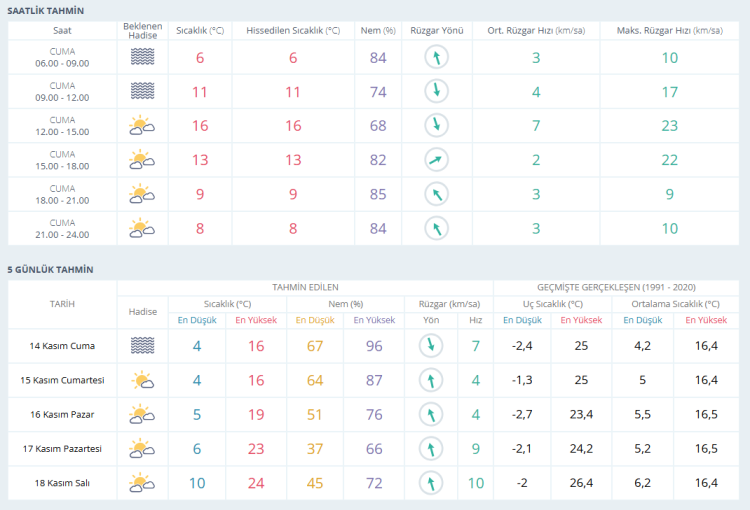The height and width of the screenshot is (510, 750).
Task: Click the weather icon for 16 Kasım Pazar
Action: pos(142,414)
